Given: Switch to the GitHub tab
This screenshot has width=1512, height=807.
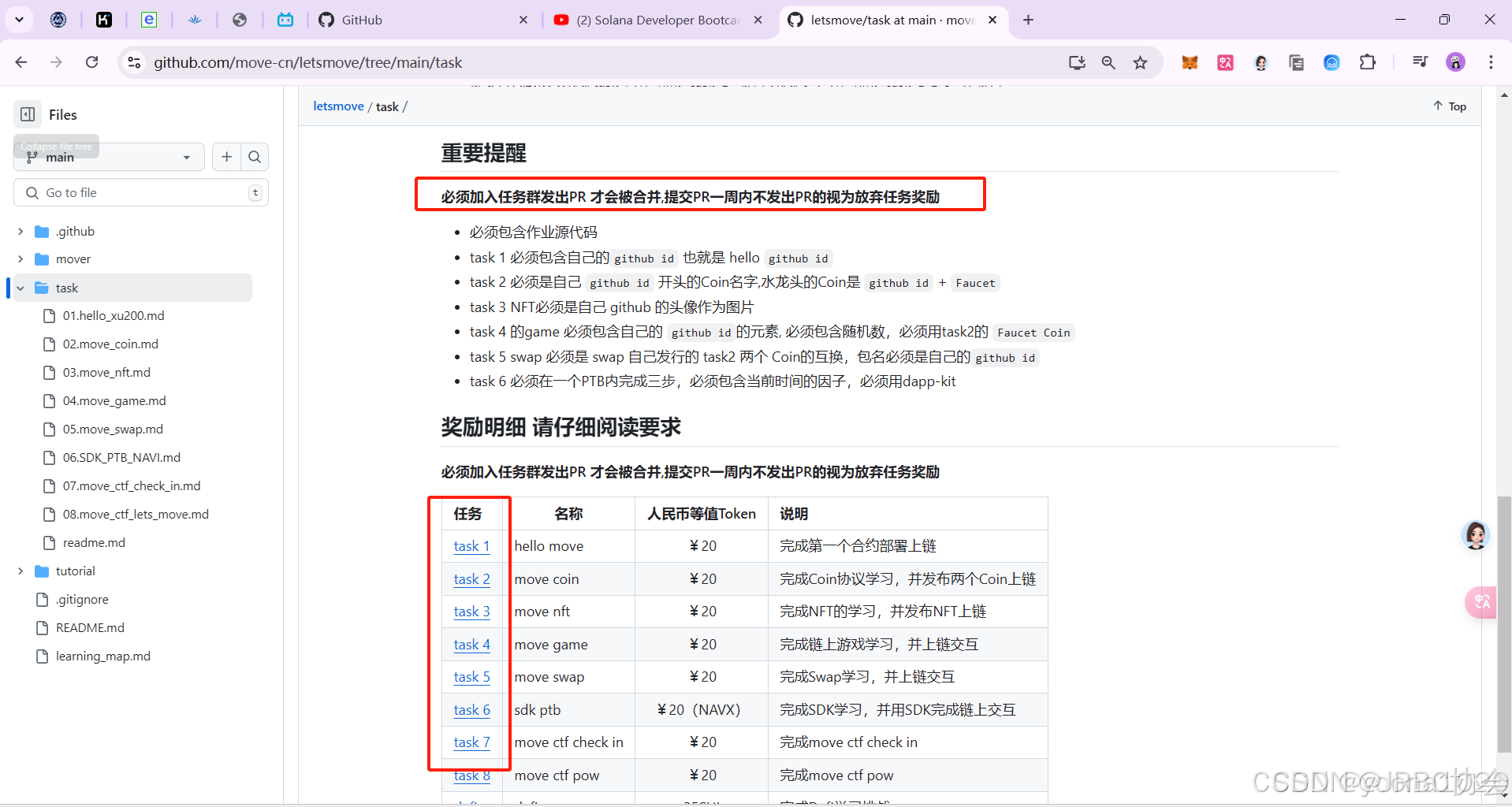Looking at the screenshot, I should pos(359,20).
